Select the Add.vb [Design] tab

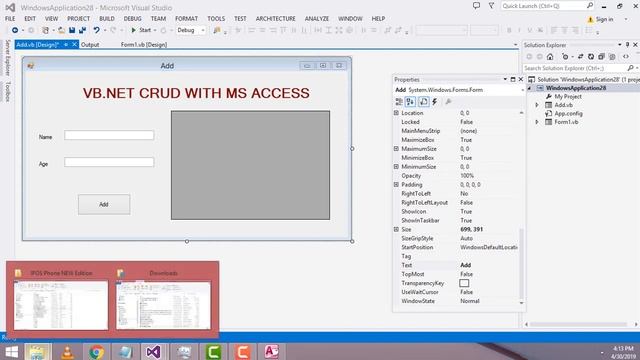point(38,44)
